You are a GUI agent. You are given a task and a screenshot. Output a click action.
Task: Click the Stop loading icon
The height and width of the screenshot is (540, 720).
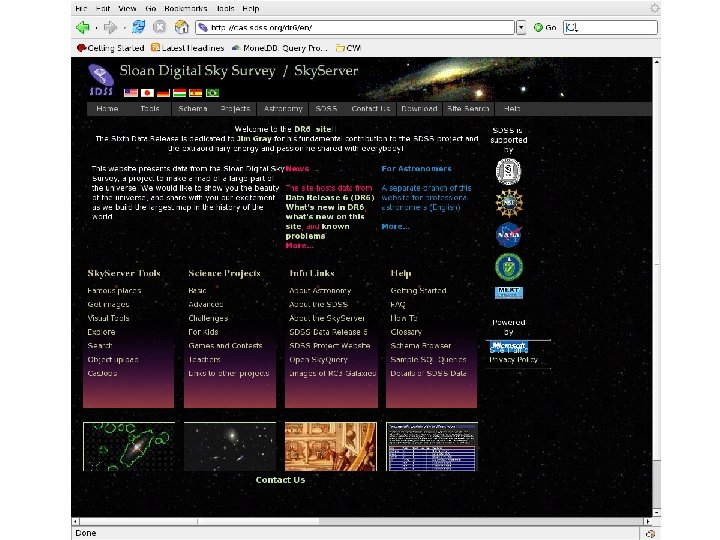tap(159, 27)
